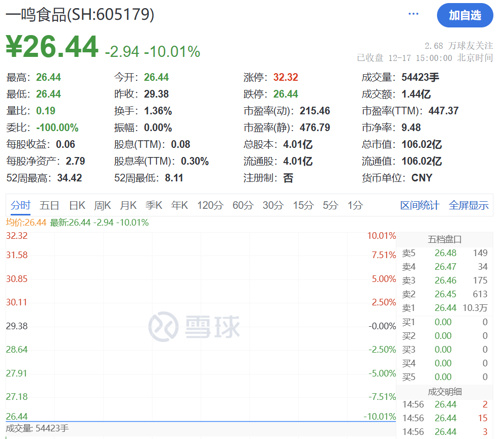Click the 五档盘口 panel header
Screen dimensions: 500x439
[445, 239]
